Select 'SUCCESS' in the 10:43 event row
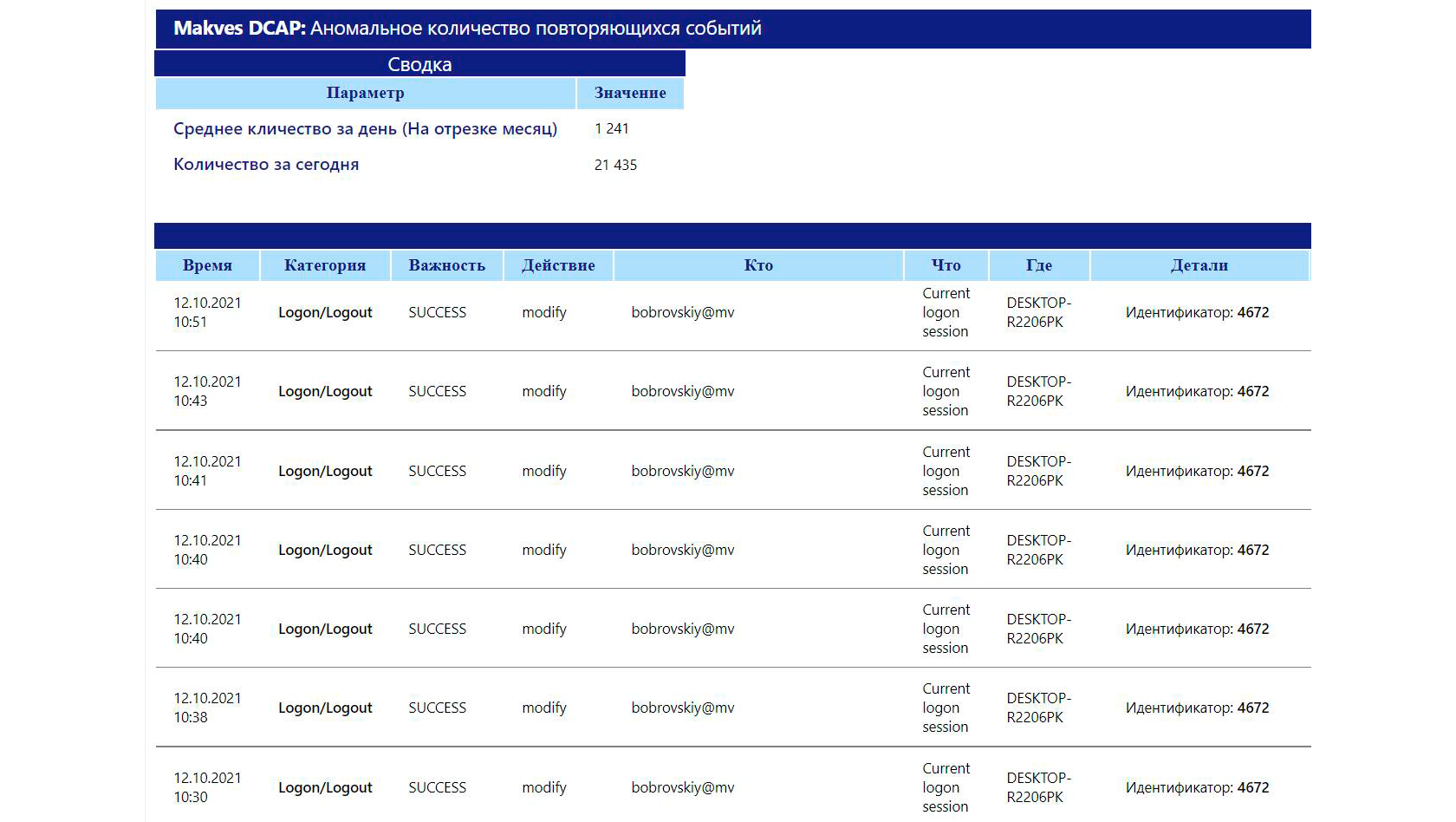1456x822 pixels. point(437,391)
